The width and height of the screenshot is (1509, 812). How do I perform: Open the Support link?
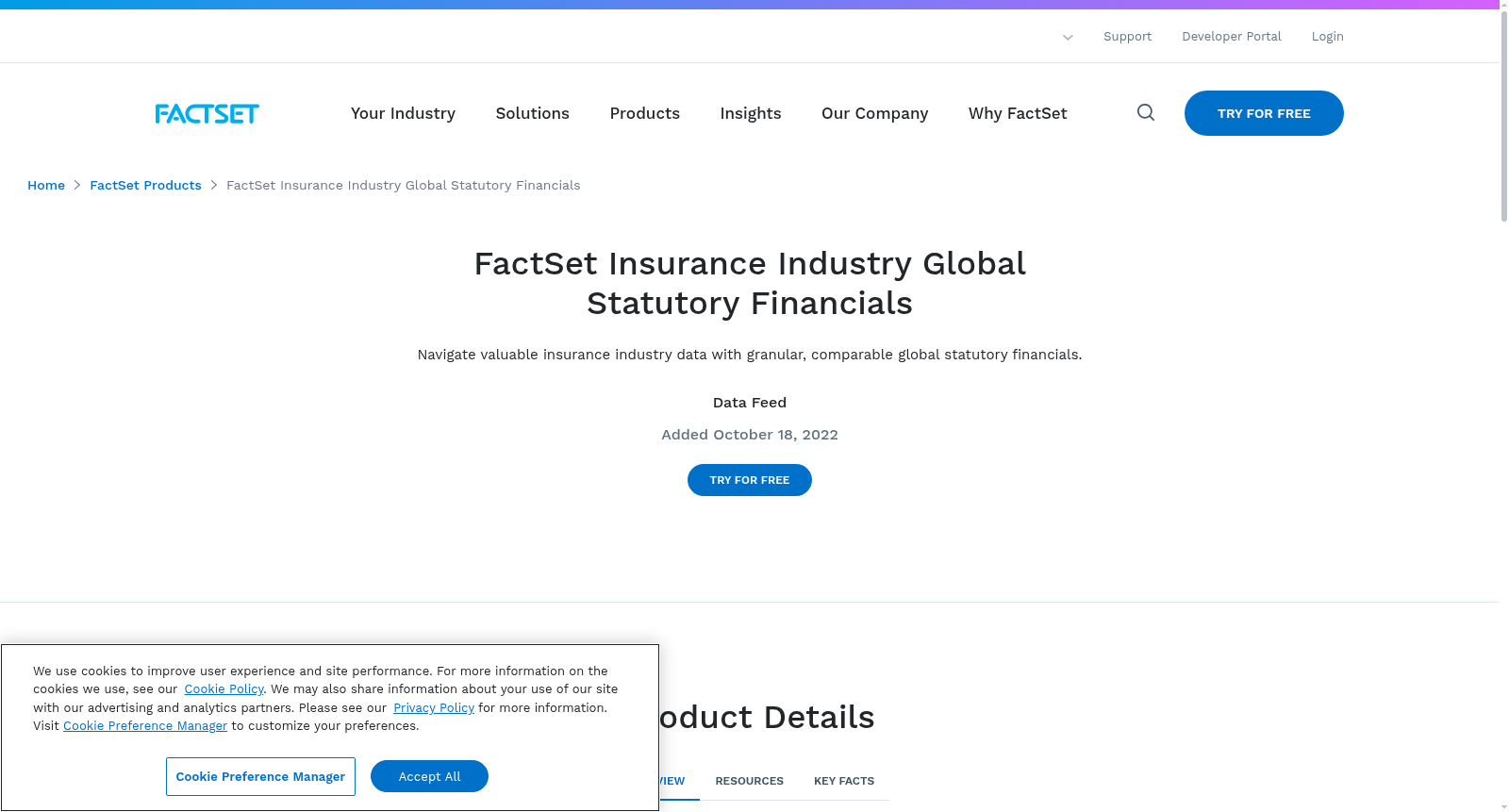(1127, 37)
